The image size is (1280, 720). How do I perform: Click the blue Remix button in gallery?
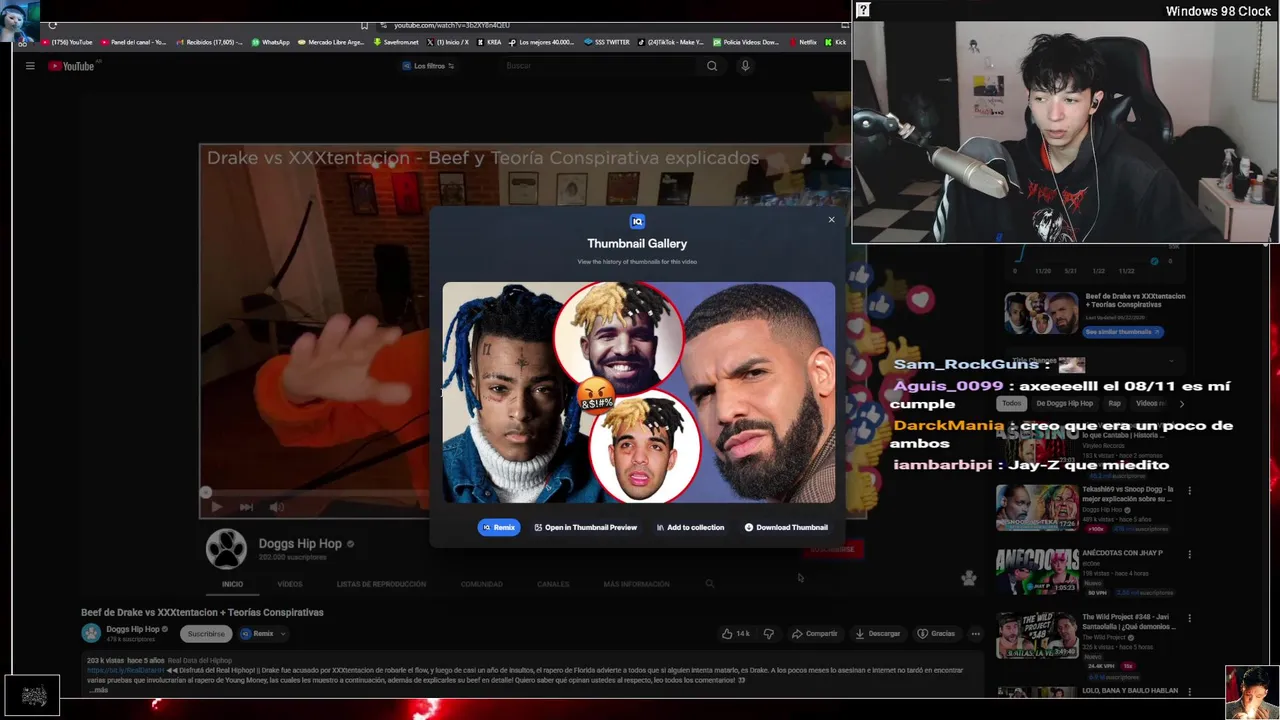(499, 527)
